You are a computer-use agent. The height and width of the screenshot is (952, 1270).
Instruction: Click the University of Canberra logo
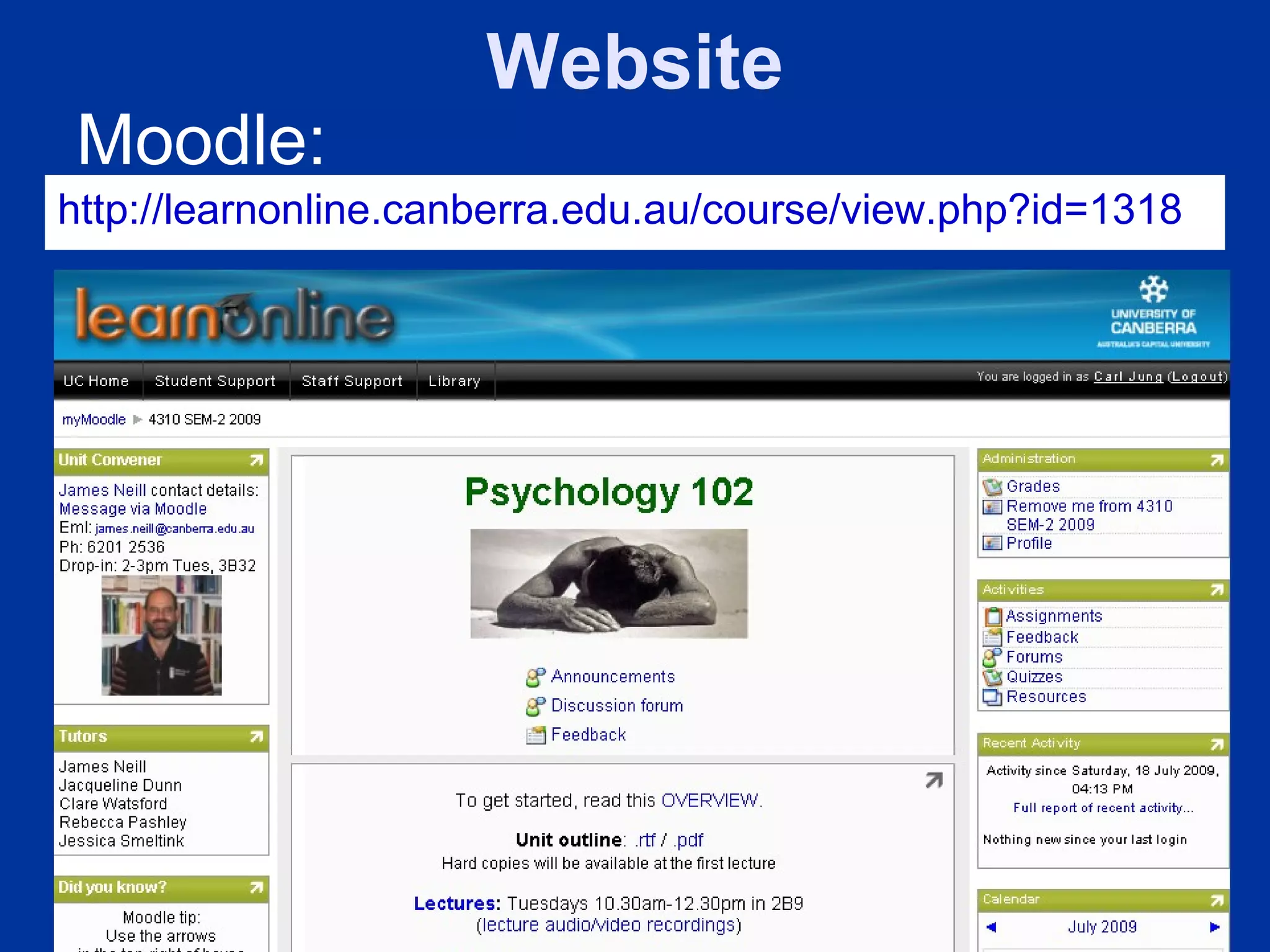point(1153,312)
